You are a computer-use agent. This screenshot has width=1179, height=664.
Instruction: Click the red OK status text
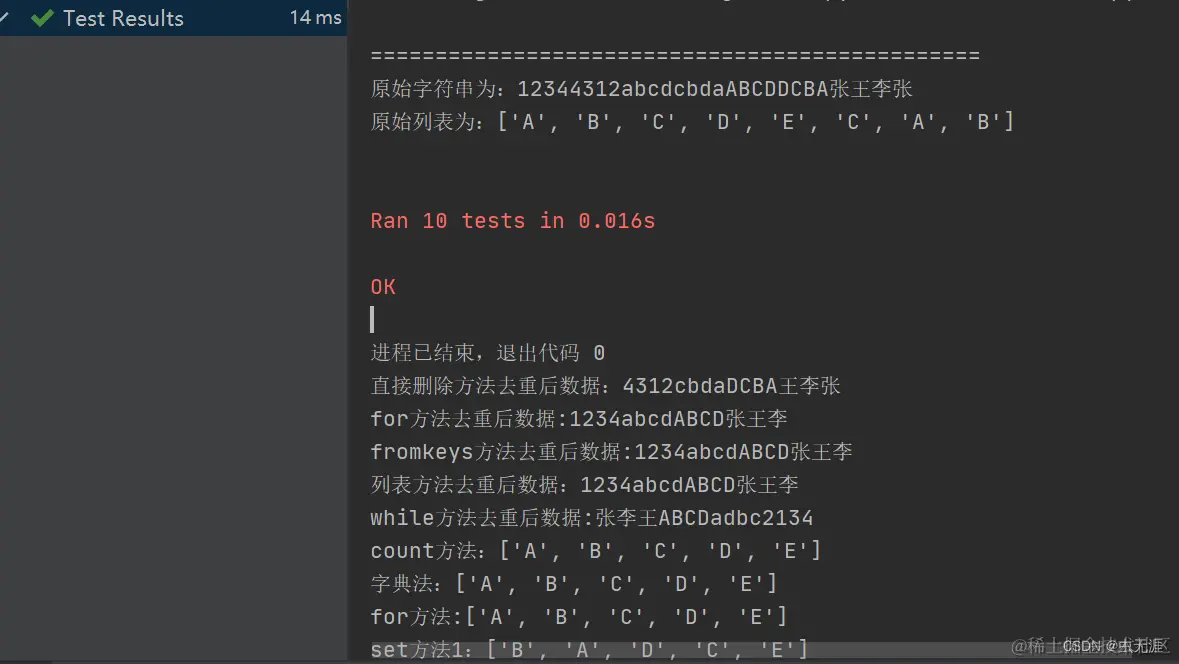point(383,287)
